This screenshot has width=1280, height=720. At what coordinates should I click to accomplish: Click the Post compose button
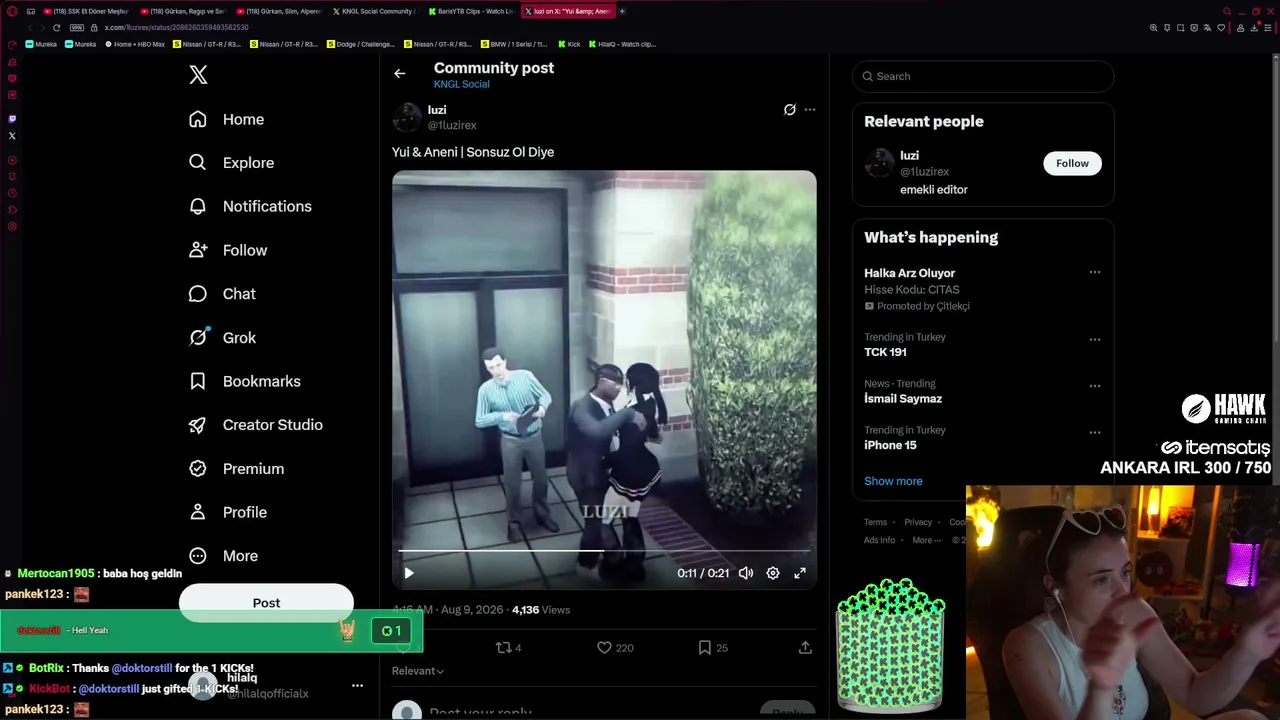point(266,603)
